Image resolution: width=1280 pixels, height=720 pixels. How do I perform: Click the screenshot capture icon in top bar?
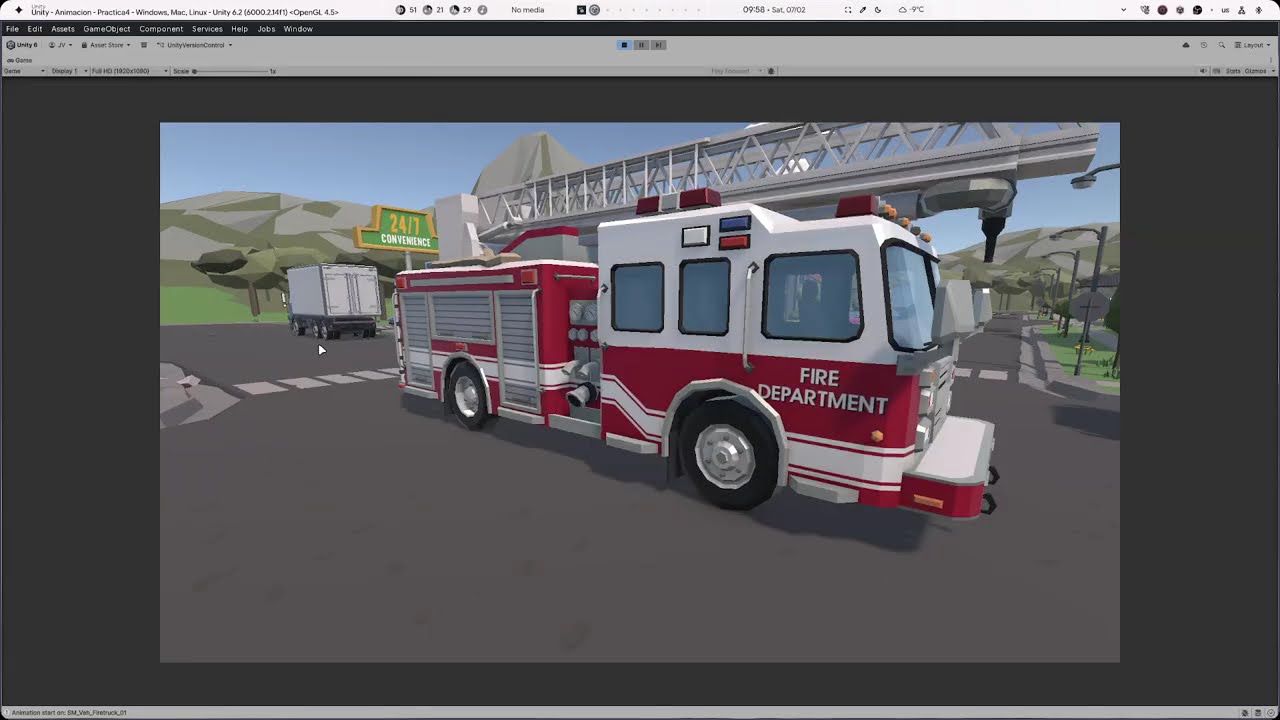[848, 10]
